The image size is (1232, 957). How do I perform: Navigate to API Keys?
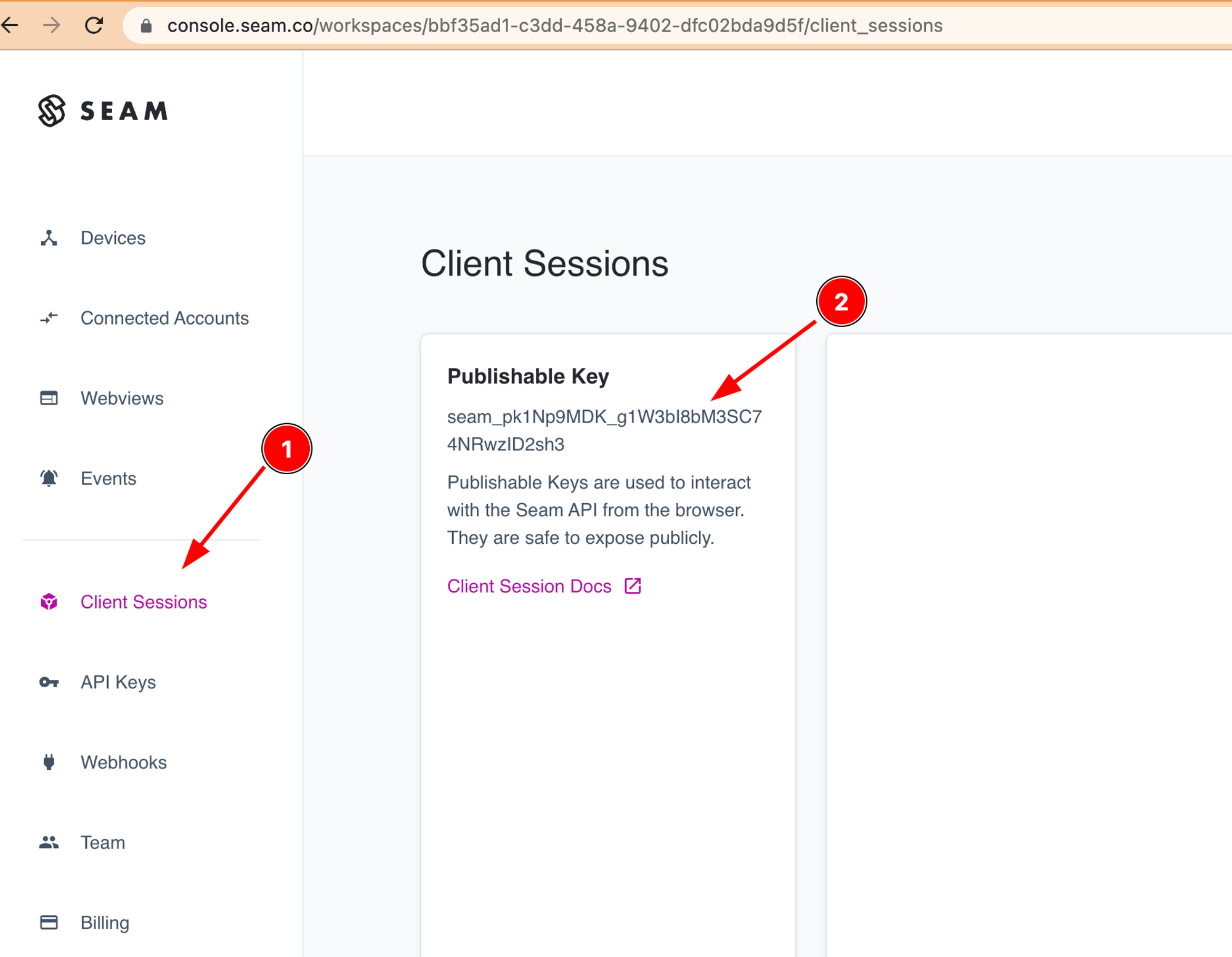coord(118,682)
